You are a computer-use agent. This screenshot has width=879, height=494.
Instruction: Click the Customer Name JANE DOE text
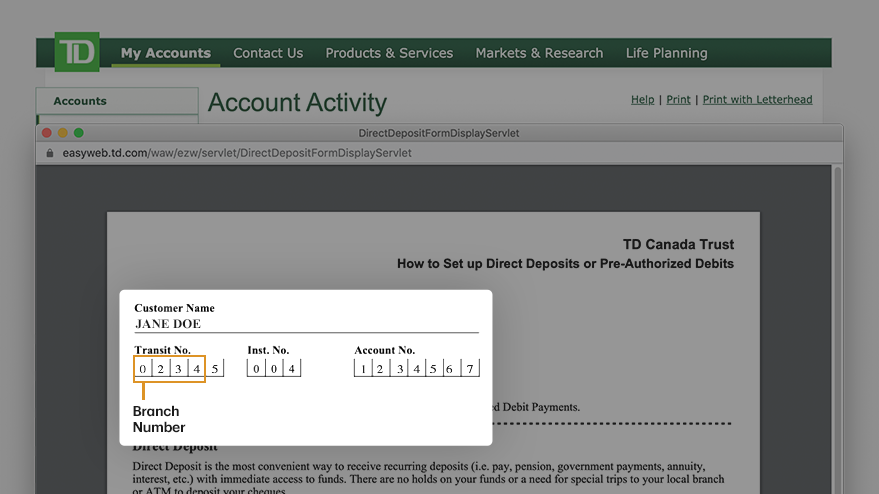[168, 324]
